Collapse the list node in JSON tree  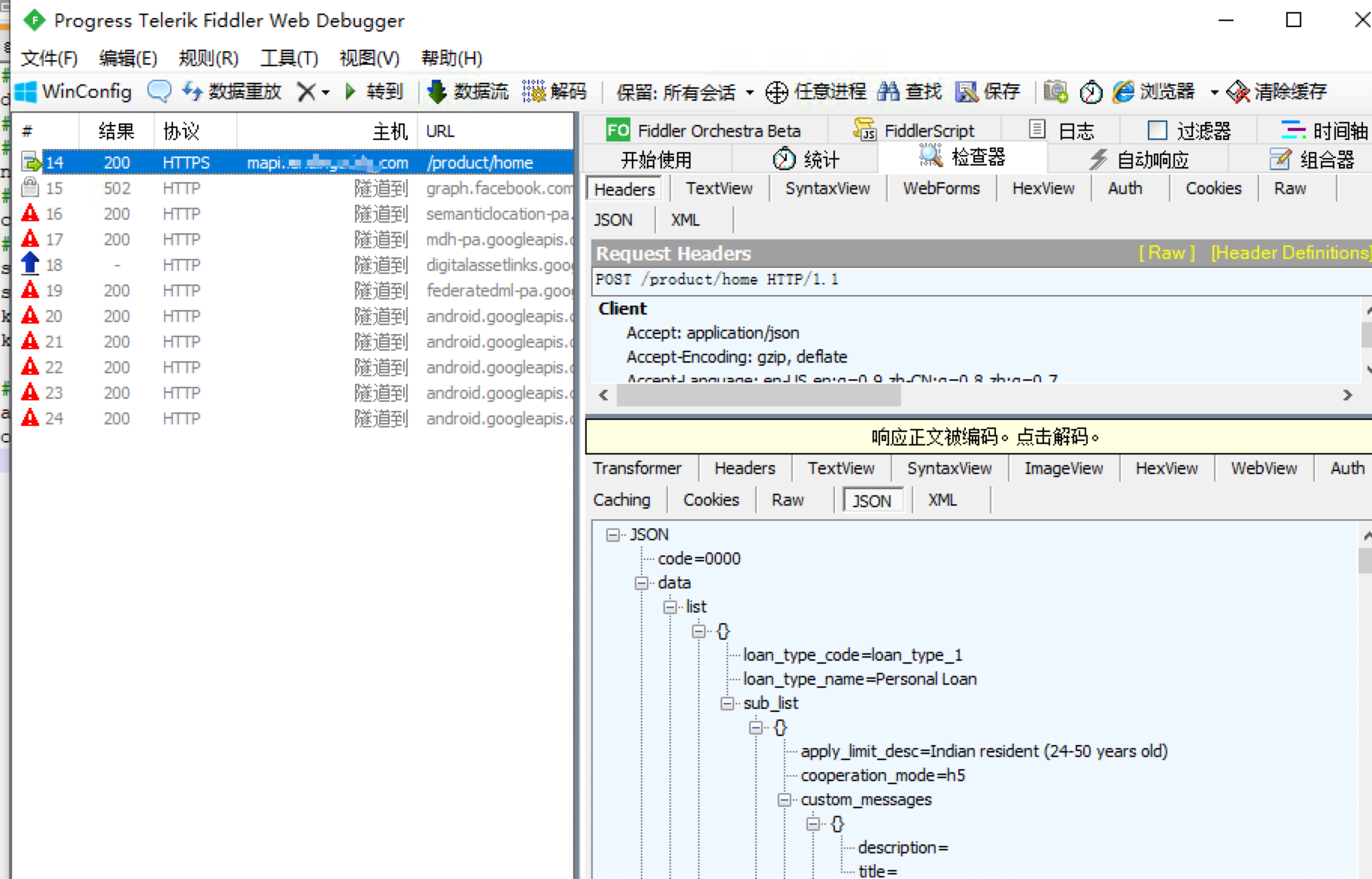(670, 607)
